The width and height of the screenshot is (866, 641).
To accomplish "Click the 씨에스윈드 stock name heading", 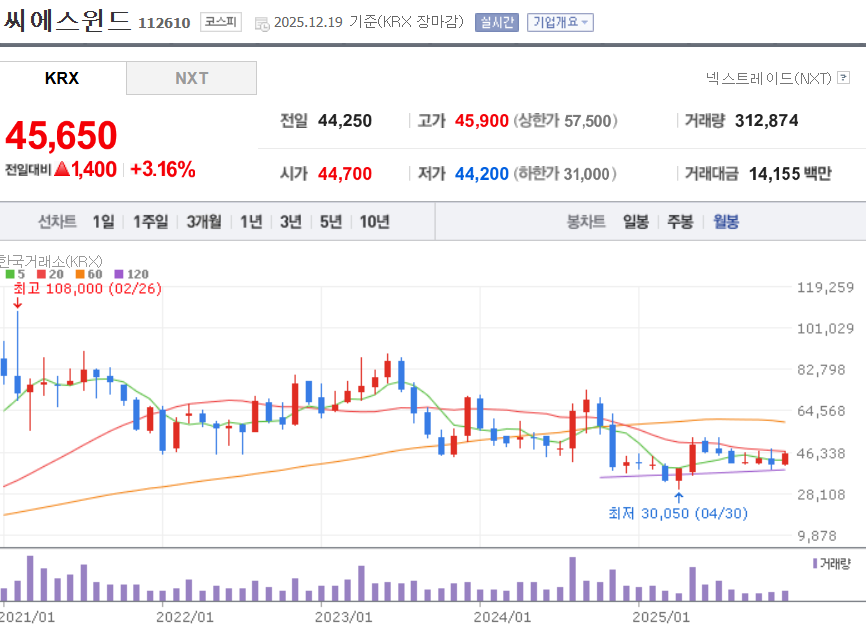I will (67, 20).
